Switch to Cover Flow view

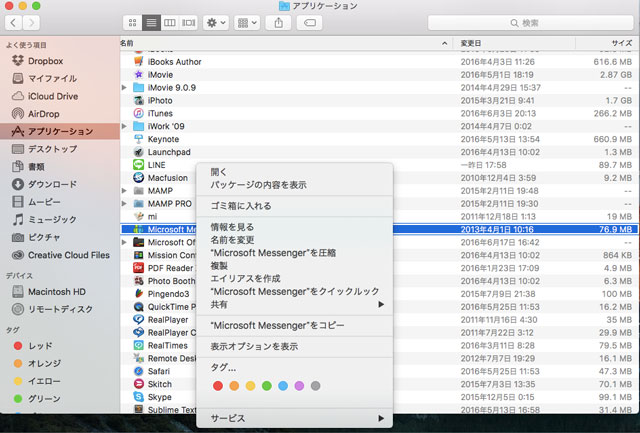pos(189,23)
